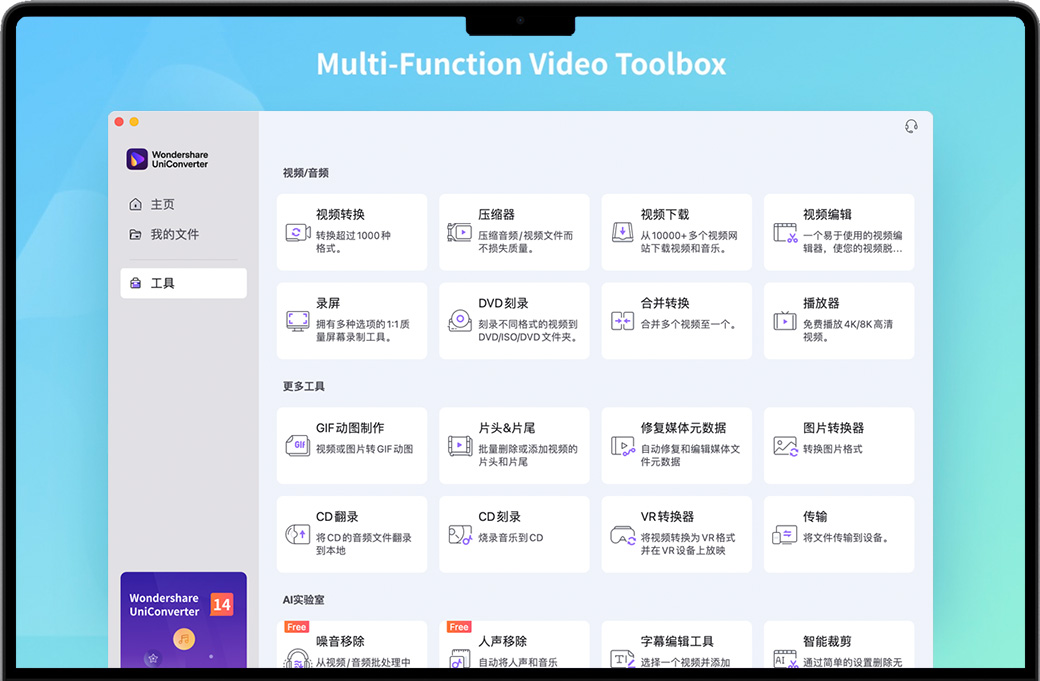This screenshot has height=681, width=1040.
Task: Click the 智能裁剪 AI trim icon
Action: [785, 658]
